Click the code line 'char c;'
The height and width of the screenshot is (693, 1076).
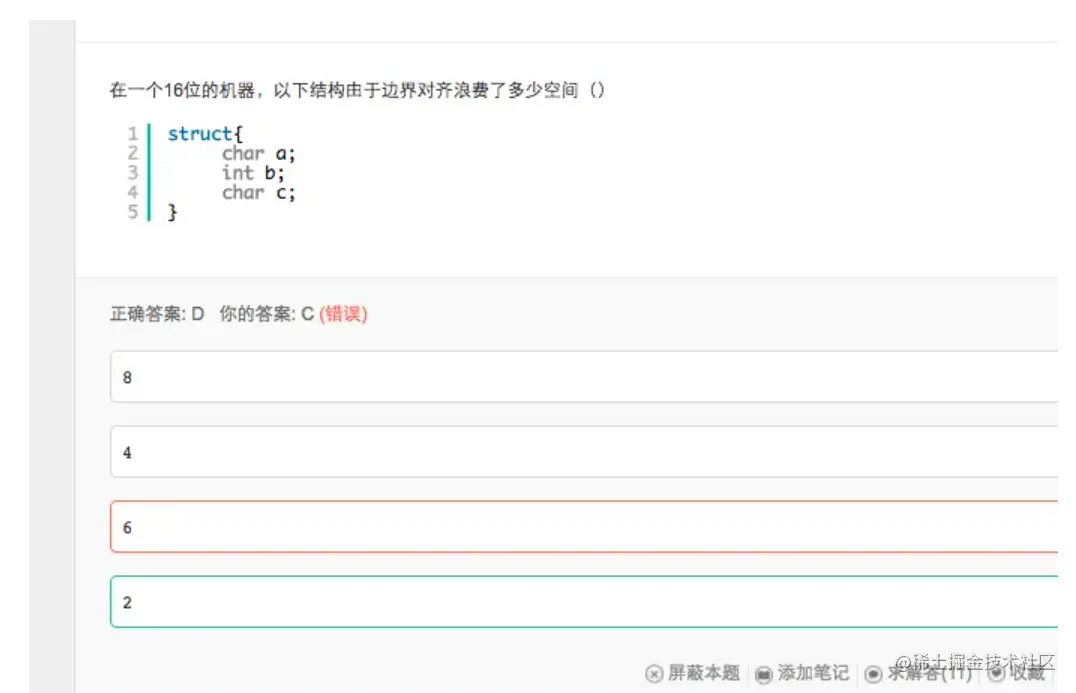(x=258, y=192)
